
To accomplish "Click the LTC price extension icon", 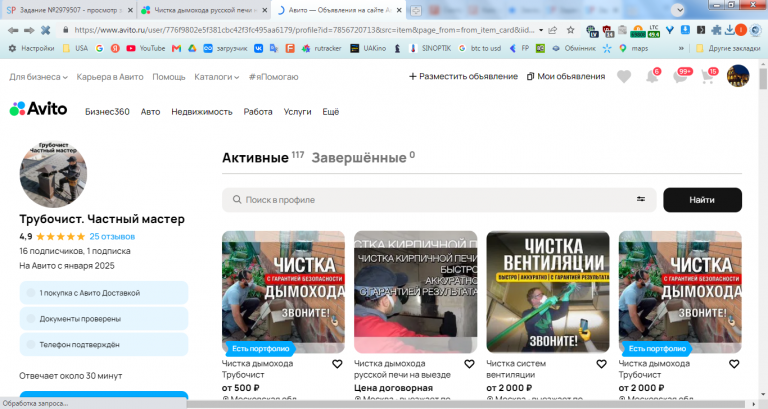I will (x=654, y=31).
